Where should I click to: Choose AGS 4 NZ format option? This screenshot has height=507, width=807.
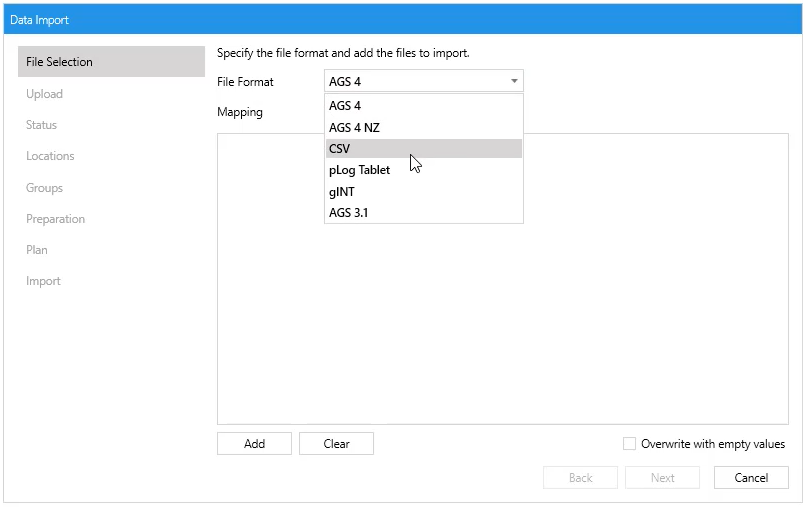point(424,127)
